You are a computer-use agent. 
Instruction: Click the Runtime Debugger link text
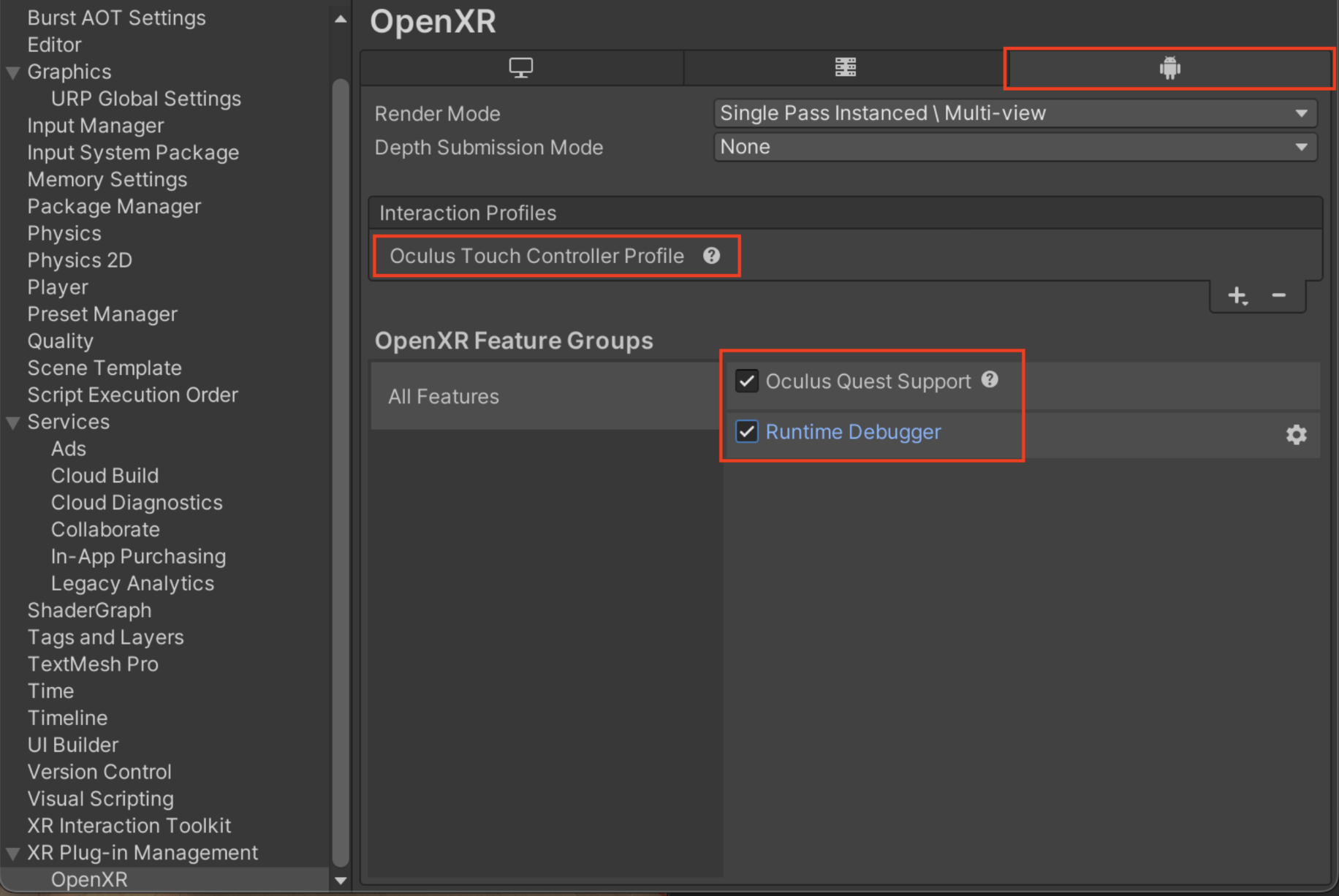pyautogui.click(x=853, y=432)
